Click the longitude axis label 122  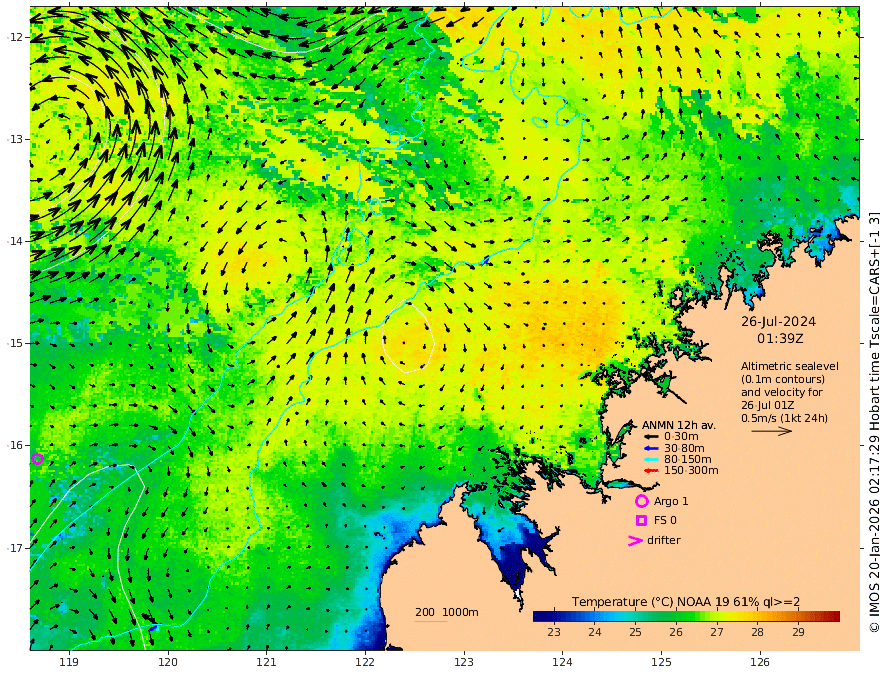[x=365, y=663]
